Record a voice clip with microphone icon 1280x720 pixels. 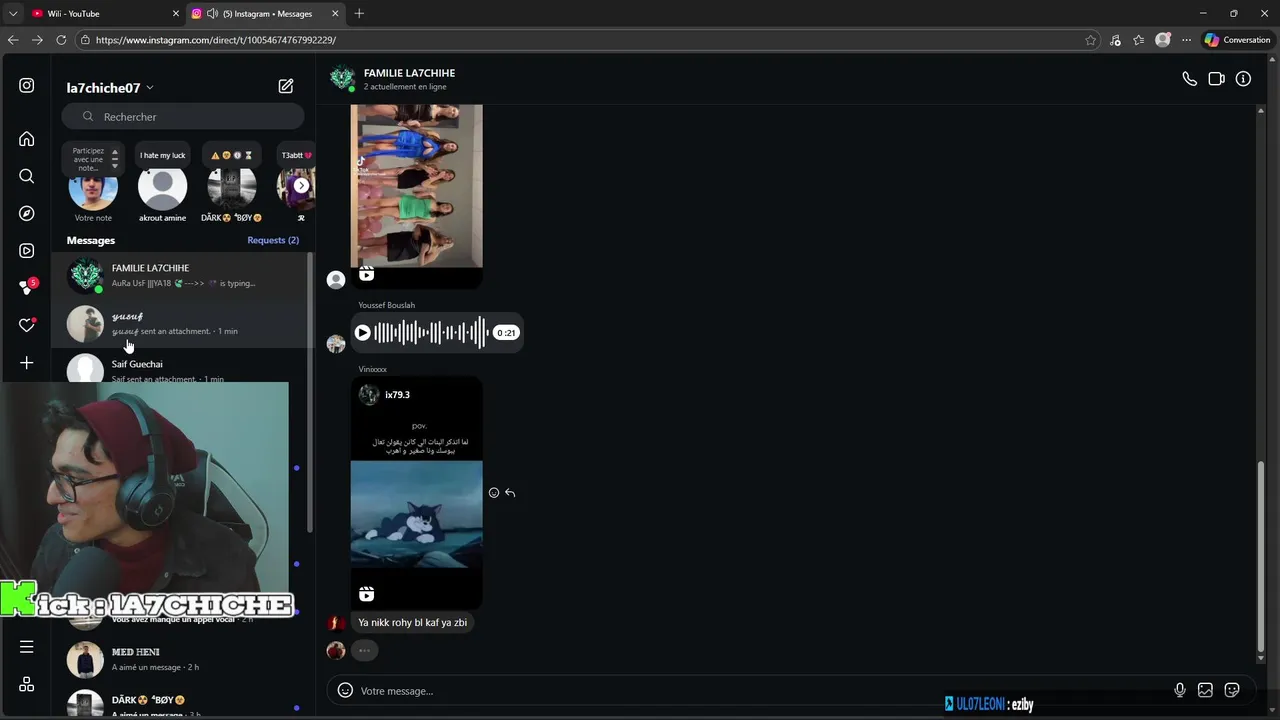[x=1180, y=690]
